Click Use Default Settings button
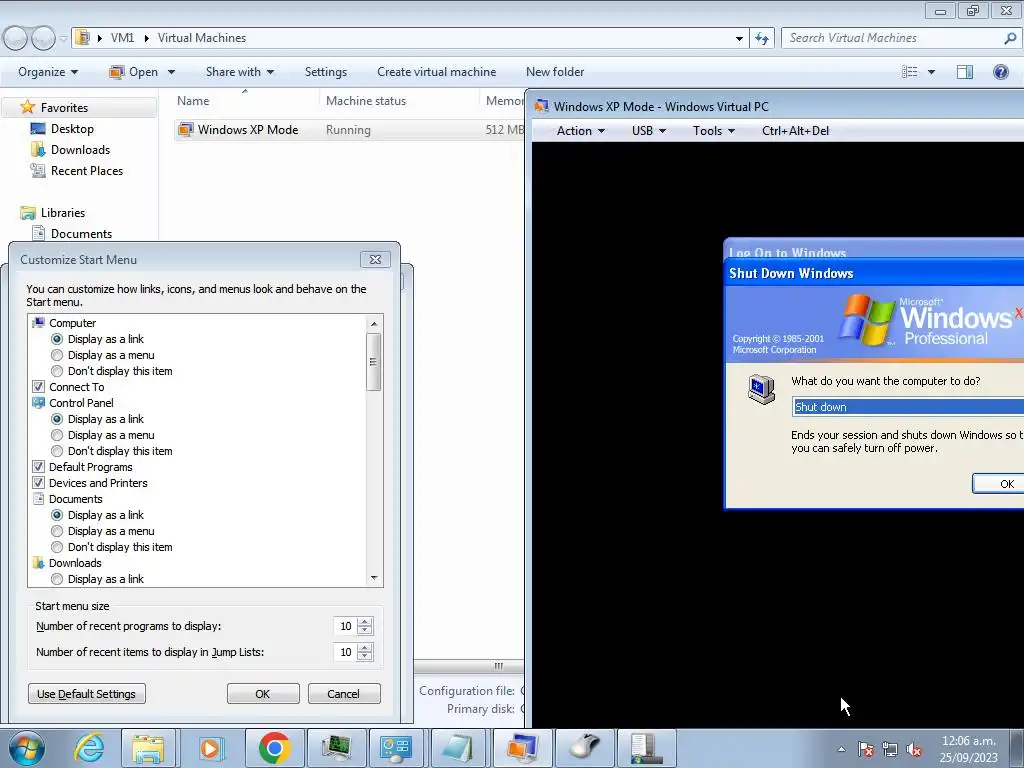 coord(86,694)
